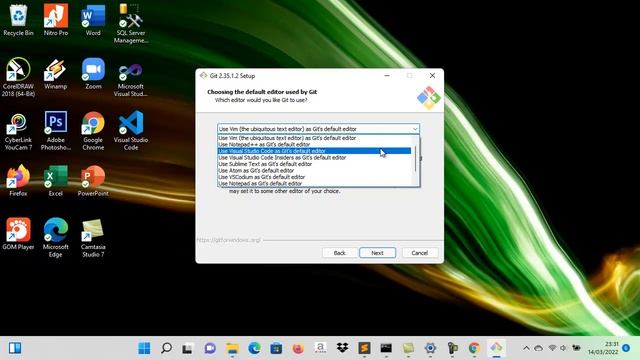Select Use Sublime Text as Git's default editor
Screen dimensions: 640x360
point(314,164)
